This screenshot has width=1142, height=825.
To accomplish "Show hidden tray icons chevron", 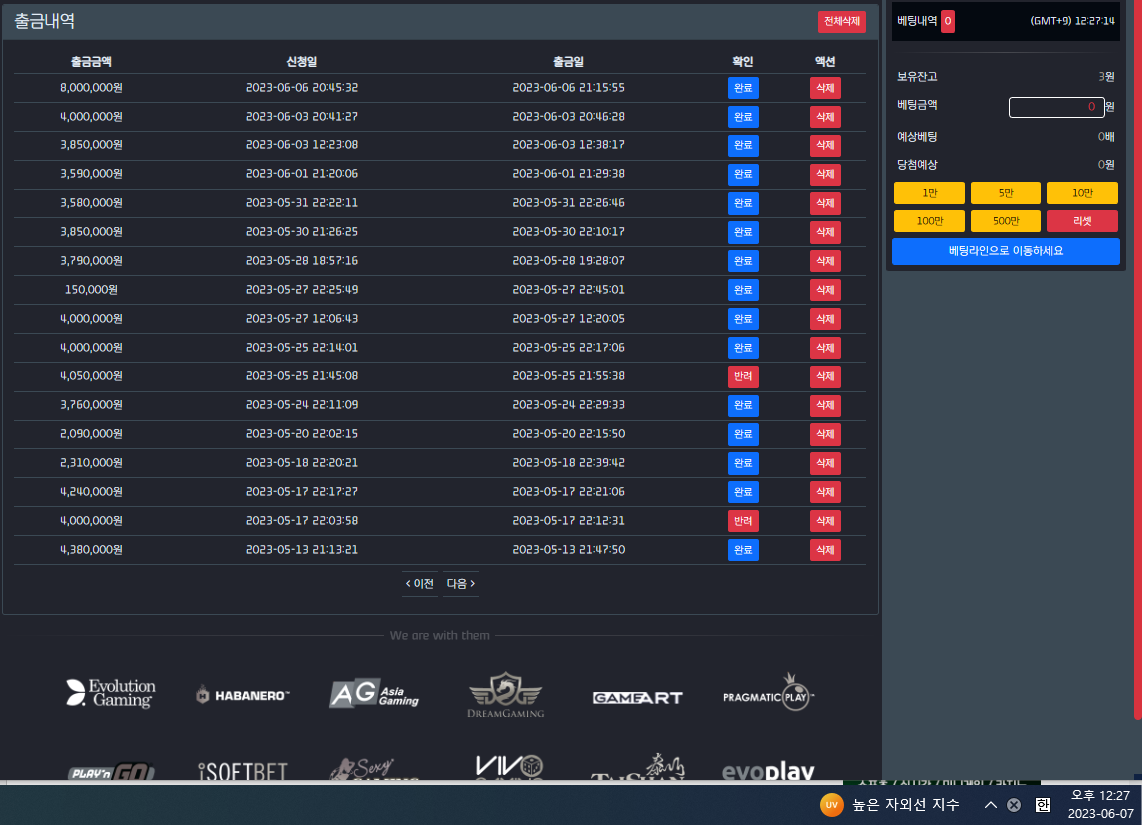I will click(x=991, y=805).
